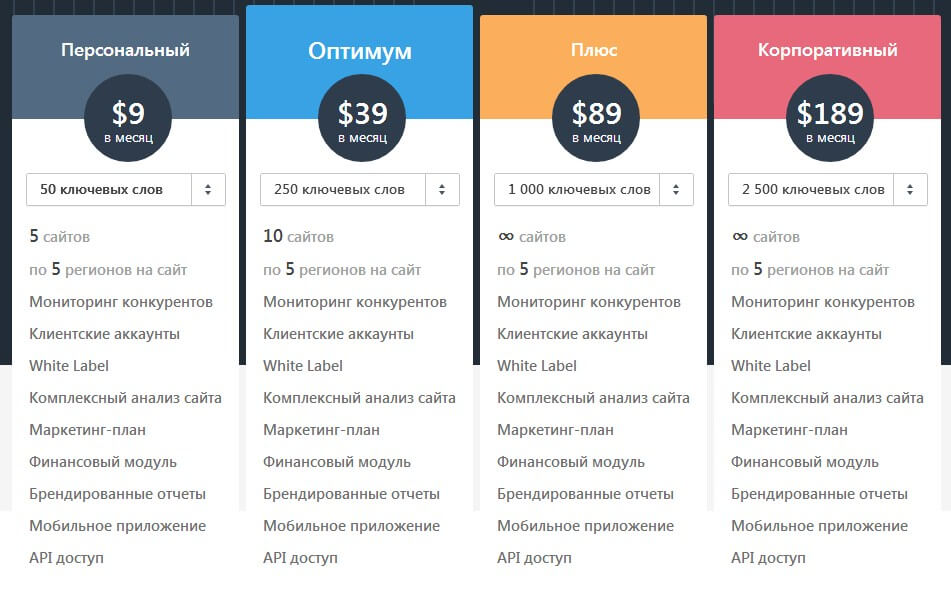Screen dimensions: 951x589
Task: Expand the 1 000 ключевых слов selector
Action: click(x=593, y=189)
